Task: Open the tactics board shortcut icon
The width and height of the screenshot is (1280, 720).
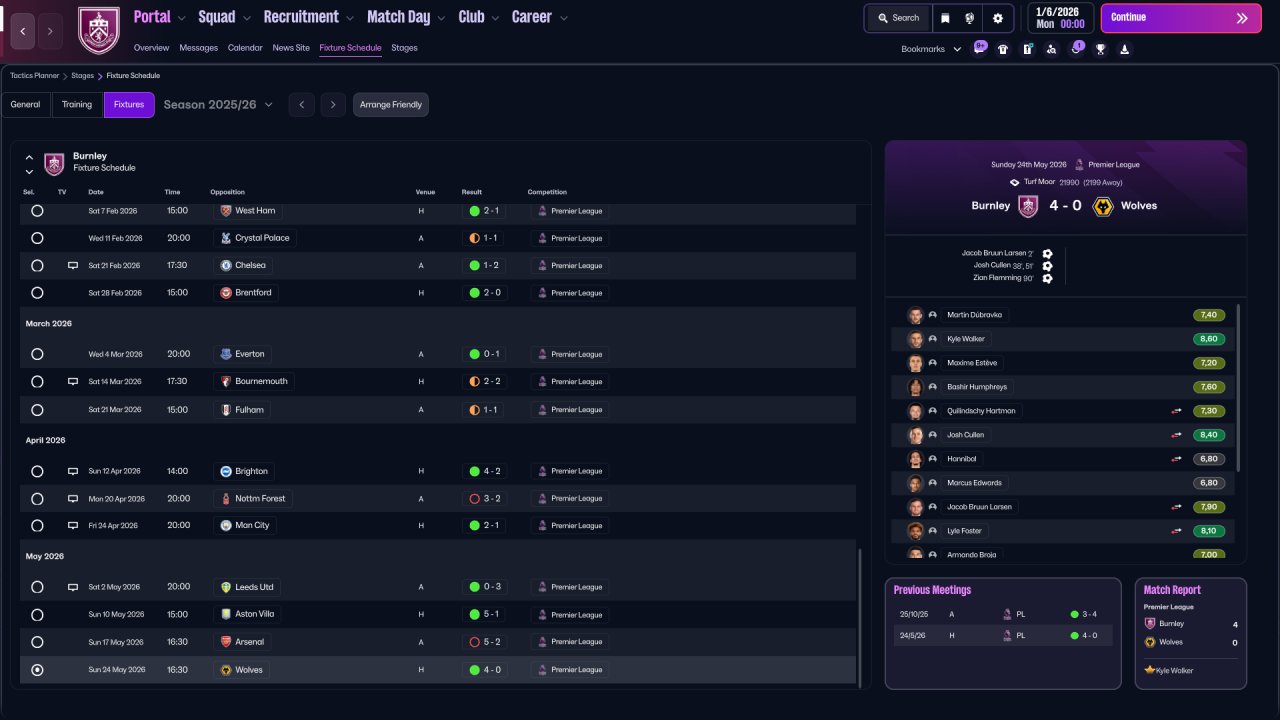Action: [1027, 49]
